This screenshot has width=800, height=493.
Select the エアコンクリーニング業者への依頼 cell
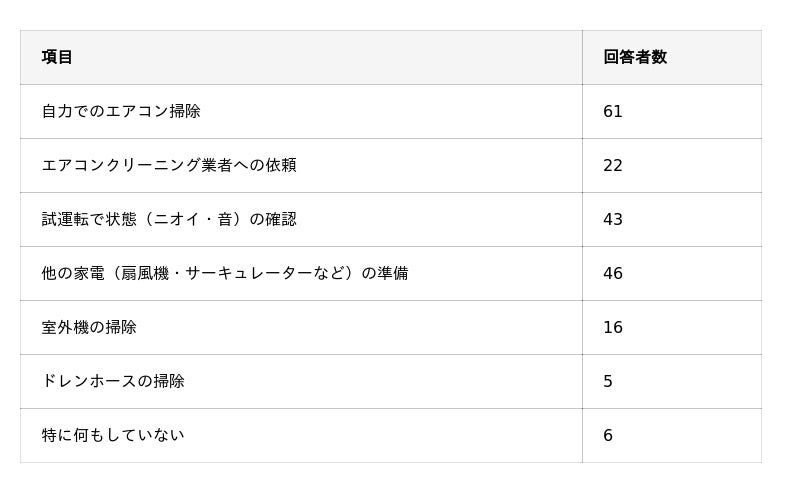tap(169, 165)
